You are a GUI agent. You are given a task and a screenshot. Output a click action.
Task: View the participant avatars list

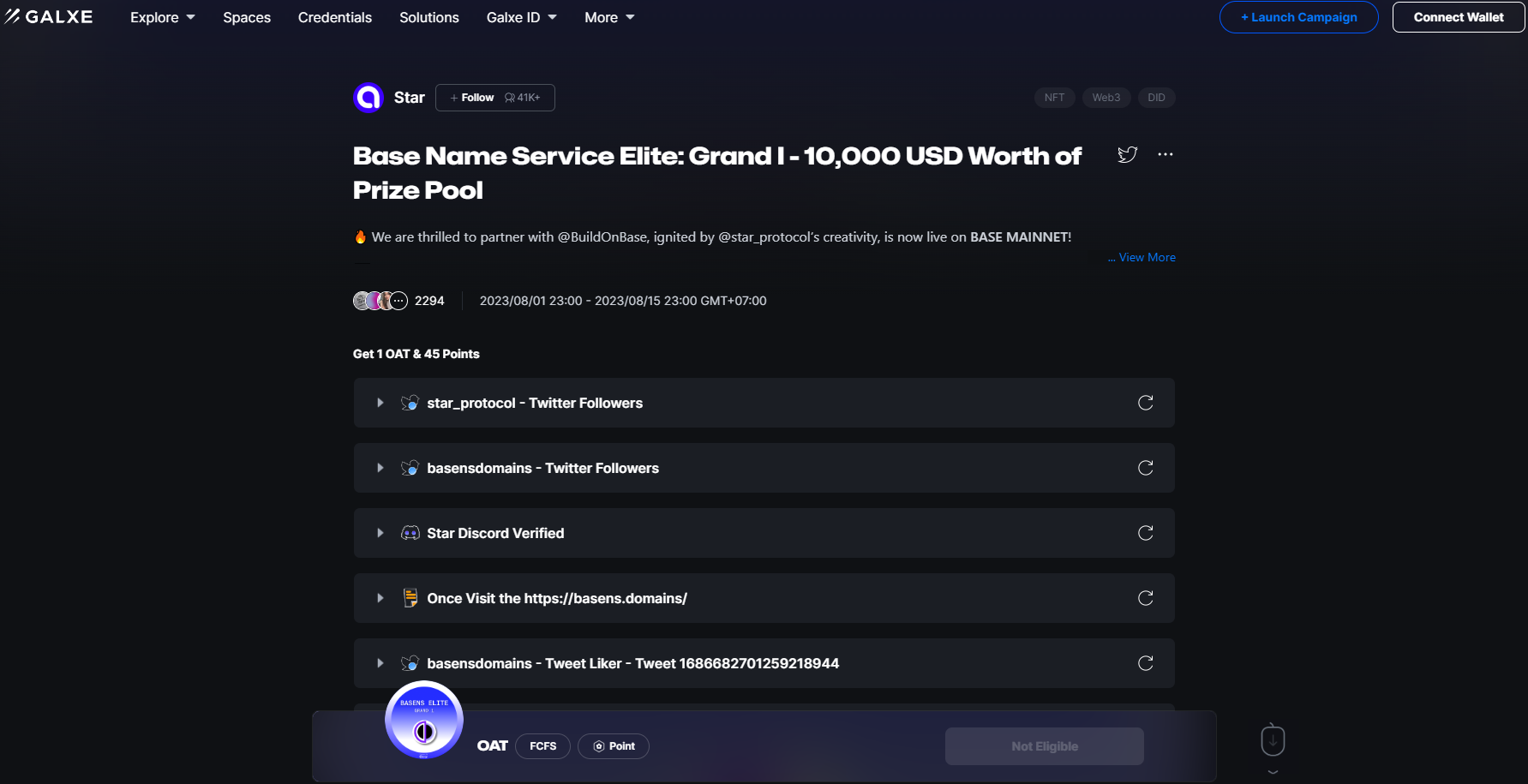(381, 301)
